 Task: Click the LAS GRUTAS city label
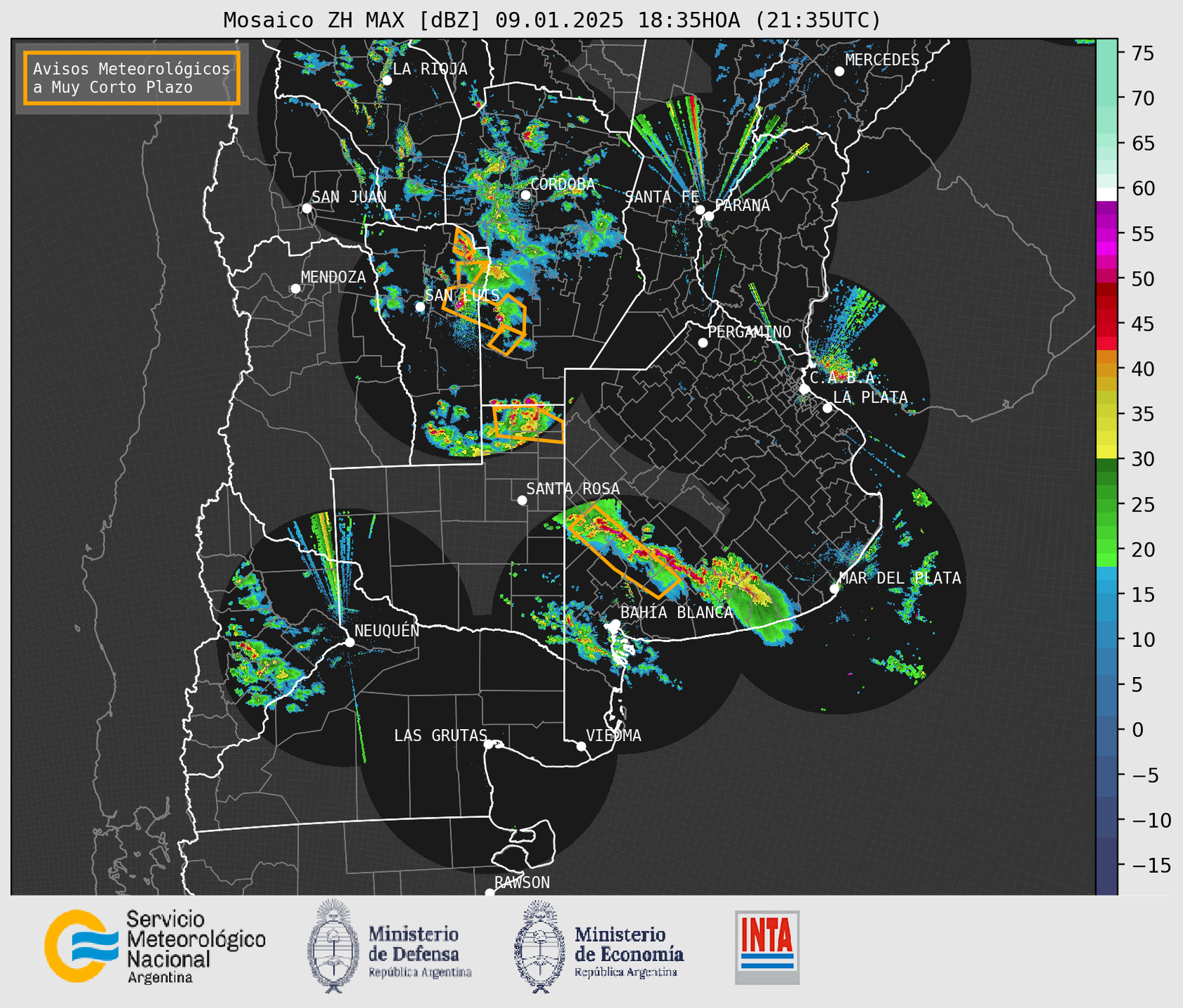click(x=440, y=735)
